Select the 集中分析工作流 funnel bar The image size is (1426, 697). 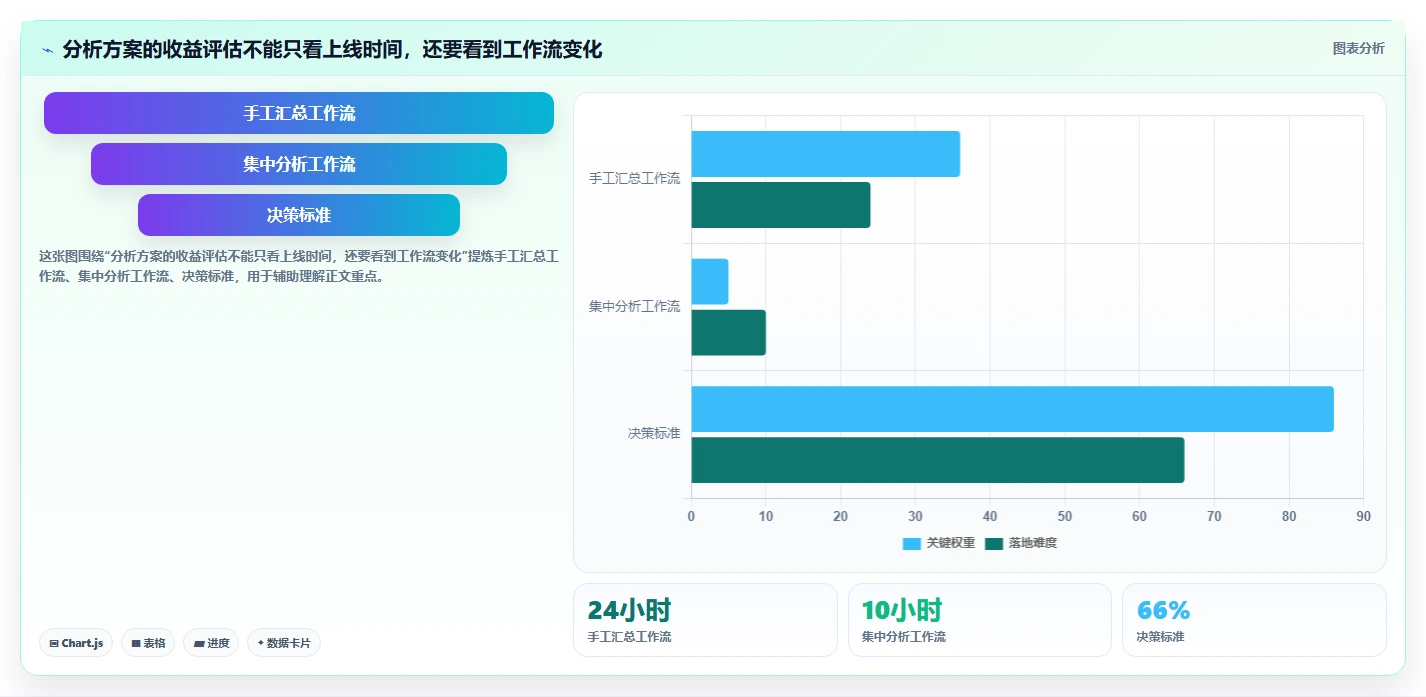point(299,164)
